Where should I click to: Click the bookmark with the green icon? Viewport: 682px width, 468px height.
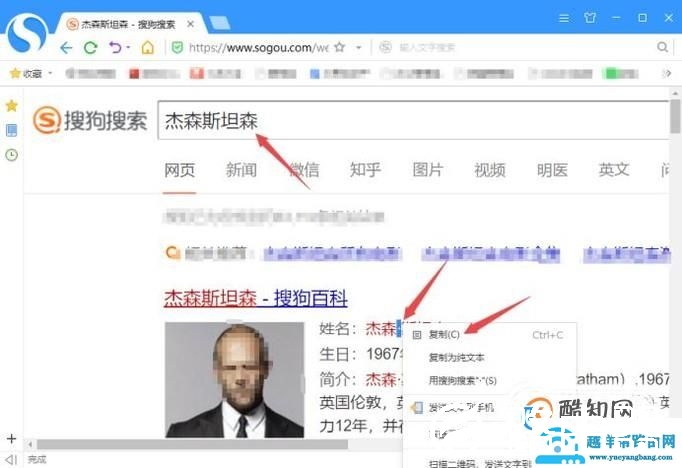[x=621, y=74]
